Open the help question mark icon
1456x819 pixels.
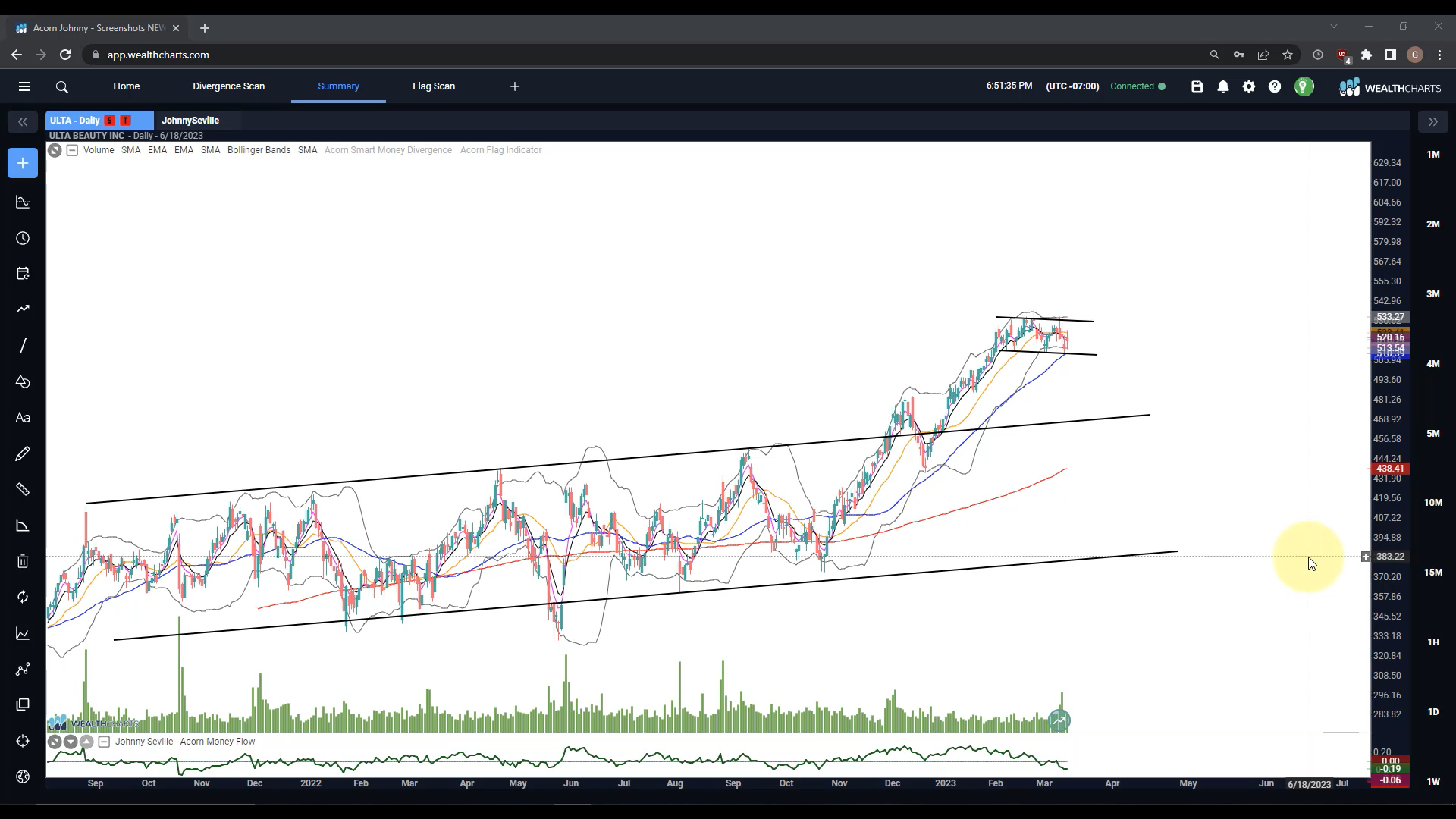(1275, 86)
